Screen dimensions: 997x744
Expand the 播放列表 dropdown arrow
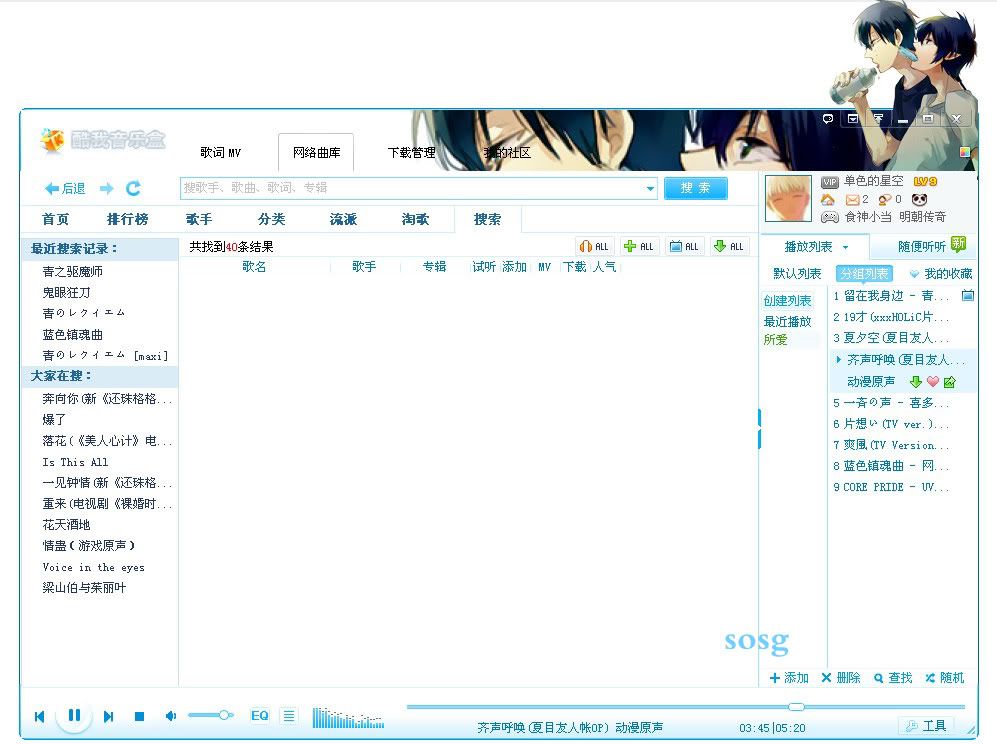(845, 247)
